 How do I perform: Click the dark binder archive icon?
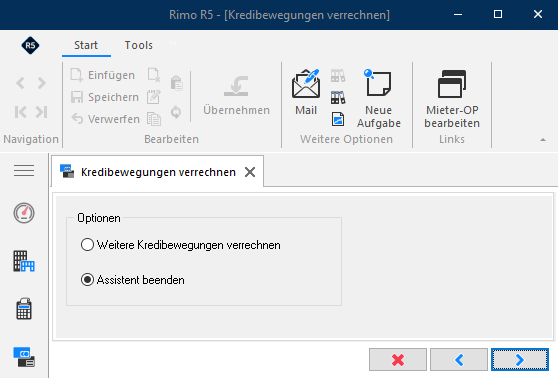pos(338,97)
